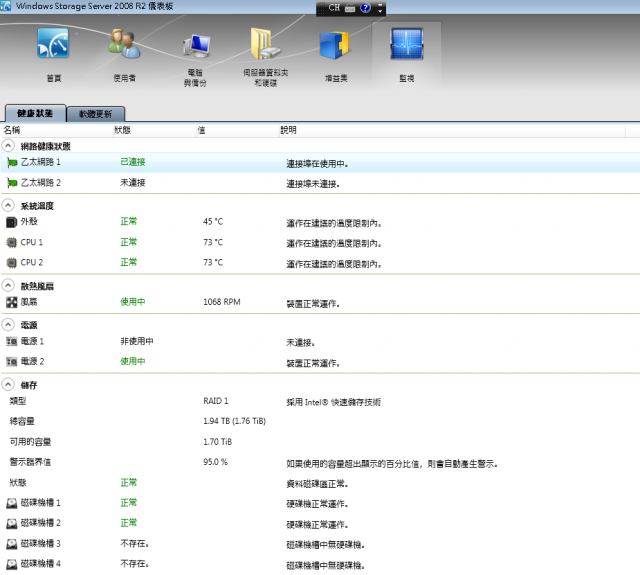Click the 95.0 % threshold value
640x575 pixels.
pos(216,462)
